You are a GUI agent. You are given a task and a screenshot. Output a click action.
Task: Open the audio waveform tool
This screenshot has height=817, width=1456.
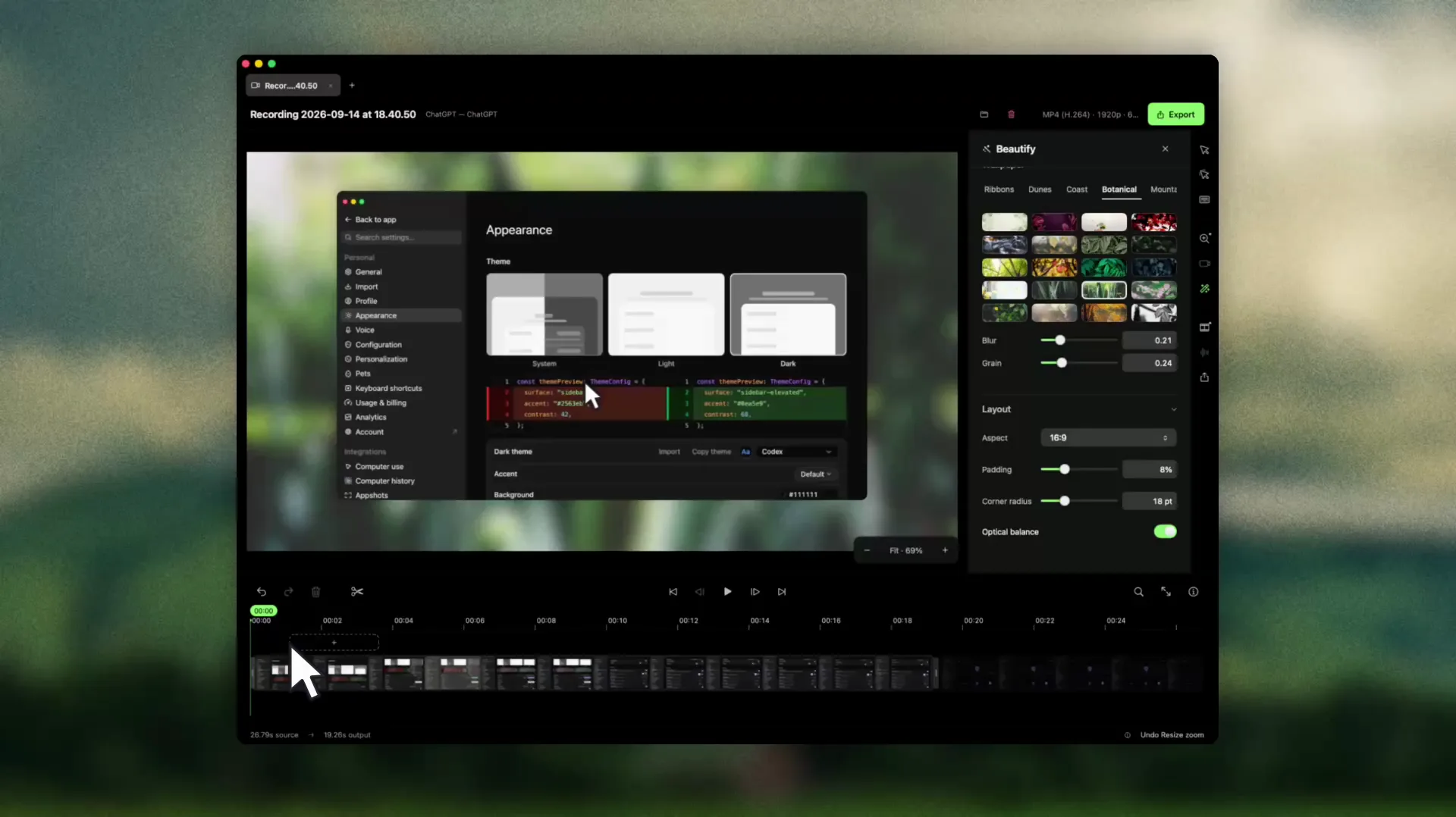(1204, 352)
